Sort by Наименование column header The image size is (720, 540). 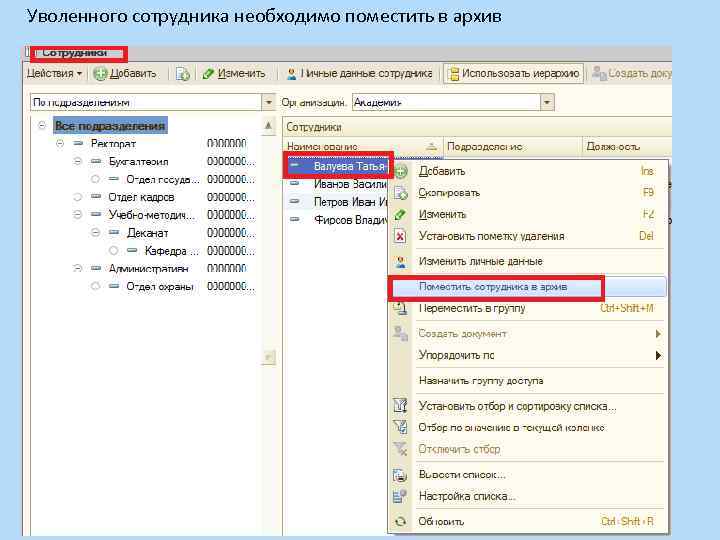pyautogui.click(x=363, y=146)
